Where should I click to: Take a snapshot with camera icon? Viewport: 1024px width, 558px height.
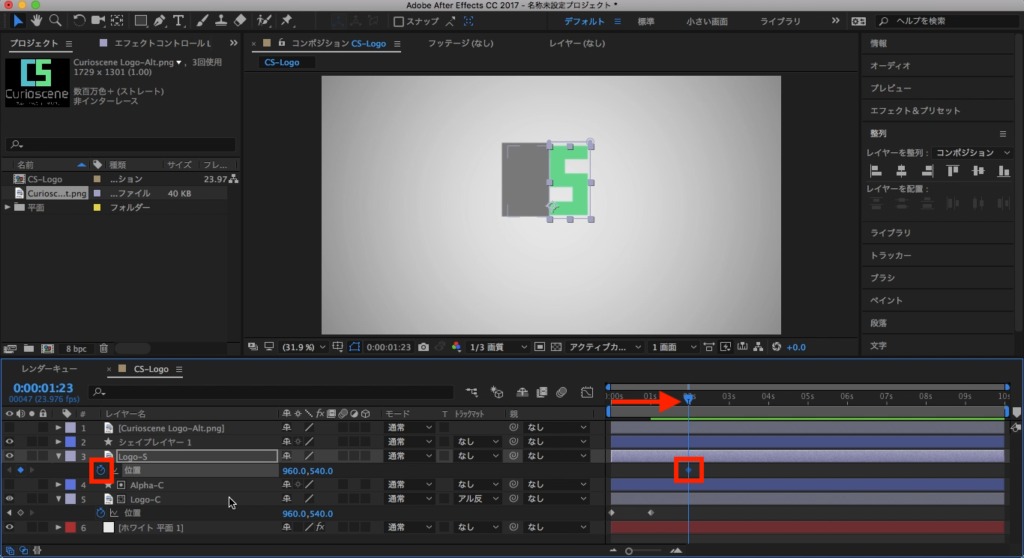(x=425, y=347)
